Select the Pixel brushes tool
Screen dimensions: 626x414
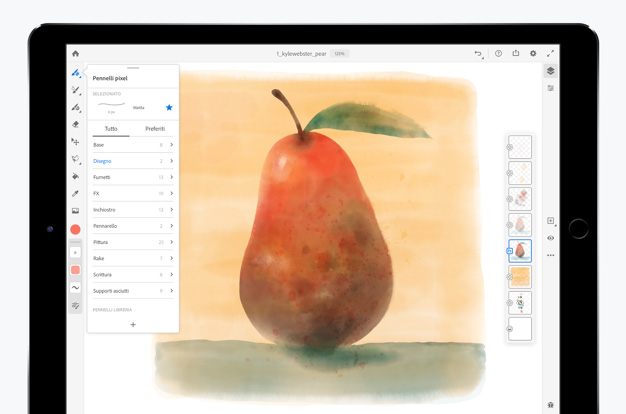tap(75, 73)
